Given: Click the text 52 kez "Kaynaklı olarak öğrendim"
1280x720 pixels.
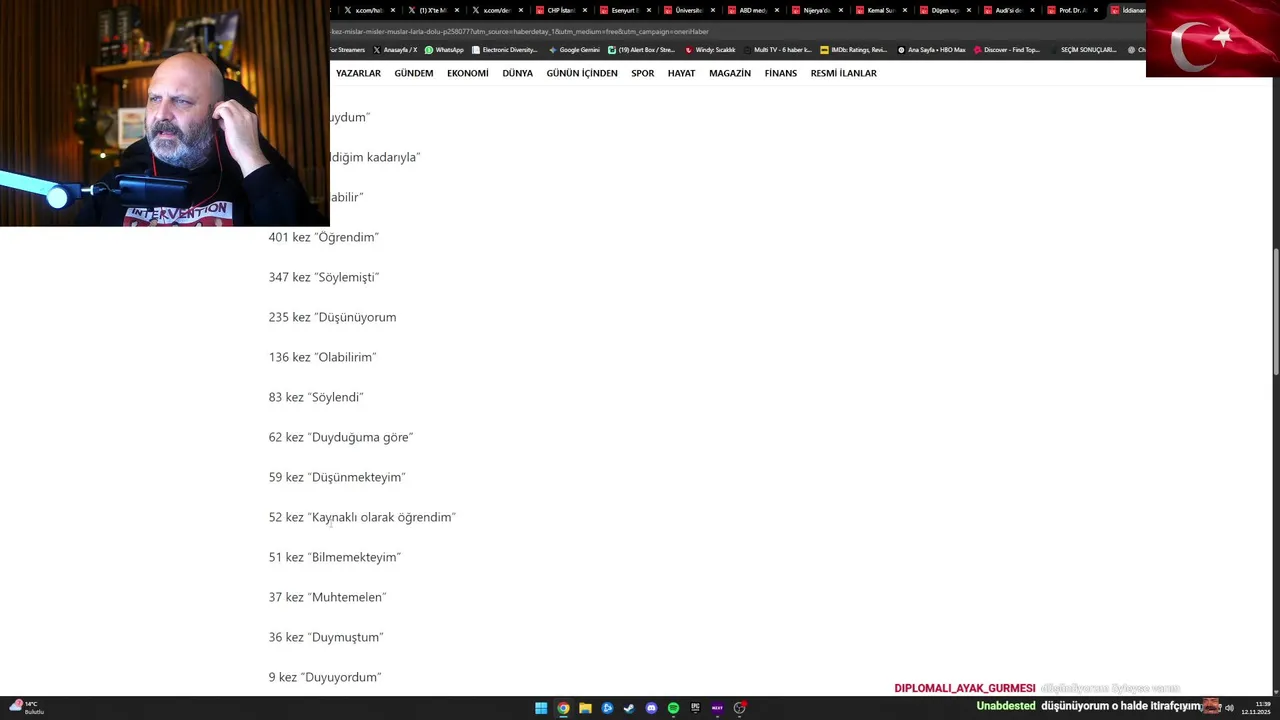Looking at the screenshot, I should tap(362, 517).
